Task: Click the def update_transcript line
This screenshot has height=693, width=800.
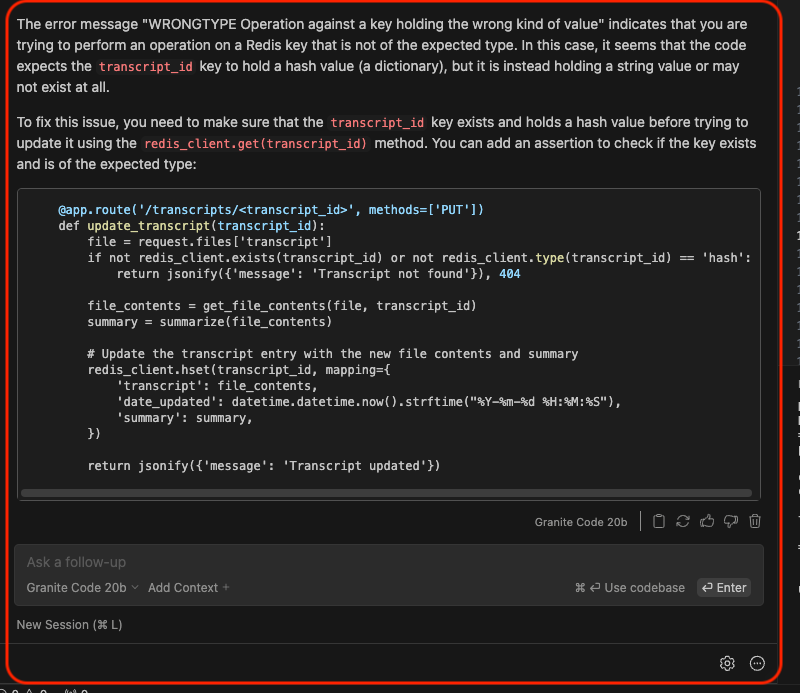Action: point(191,226)
